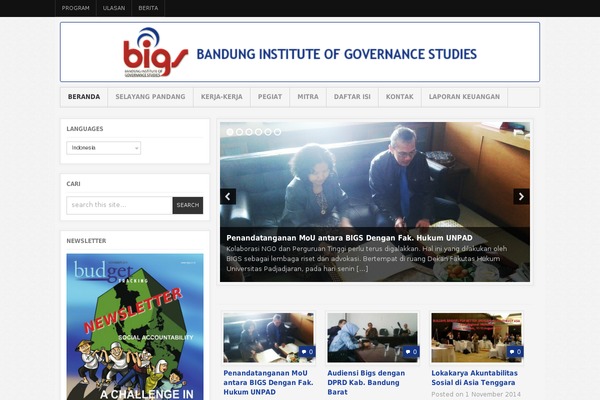
Task: Open KERJA-KERJA menu item
Action: 222,97
